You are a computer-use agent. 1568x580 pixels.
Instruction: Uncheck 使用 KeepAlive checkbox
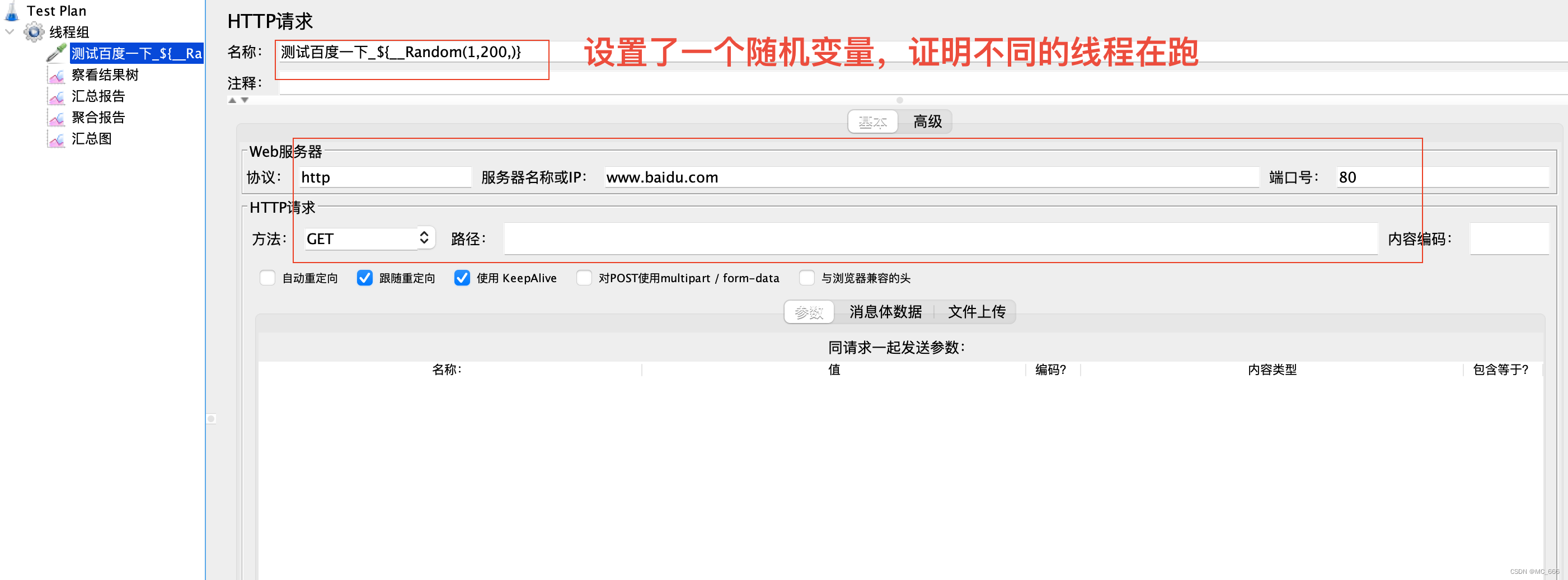point(462,278)
